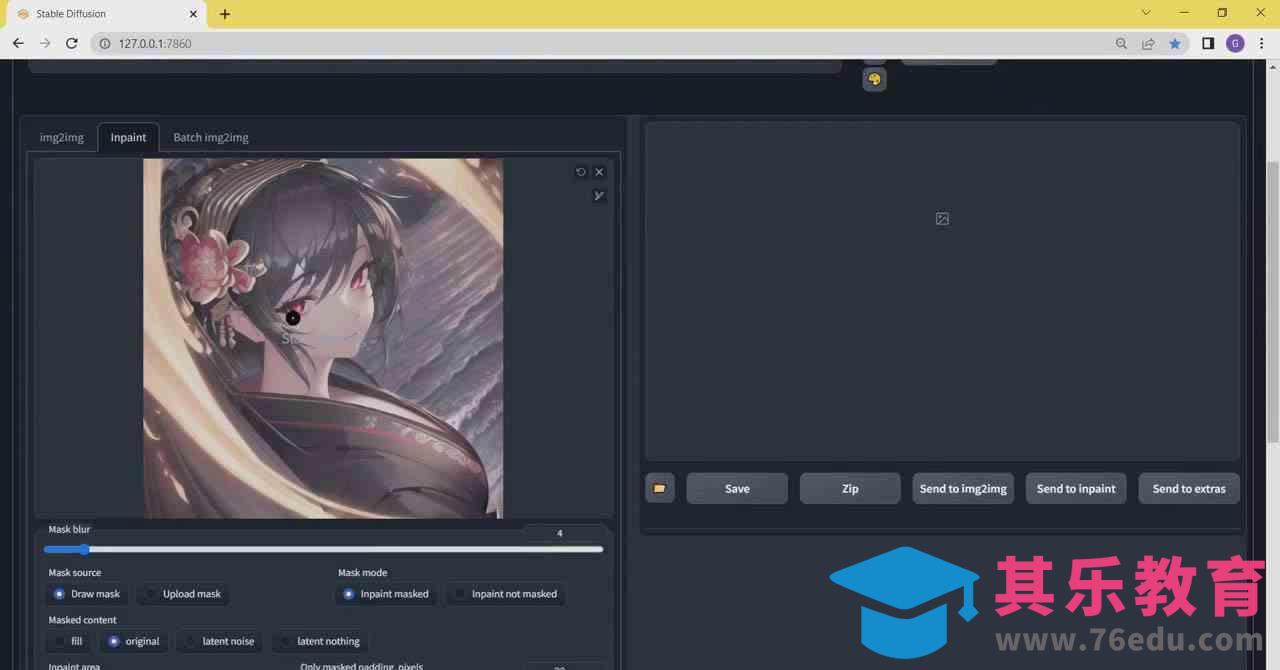This screenshot has width=1280, height=670.
Task: Switch to the Batch img2img tab
Action: pos(211,137)
